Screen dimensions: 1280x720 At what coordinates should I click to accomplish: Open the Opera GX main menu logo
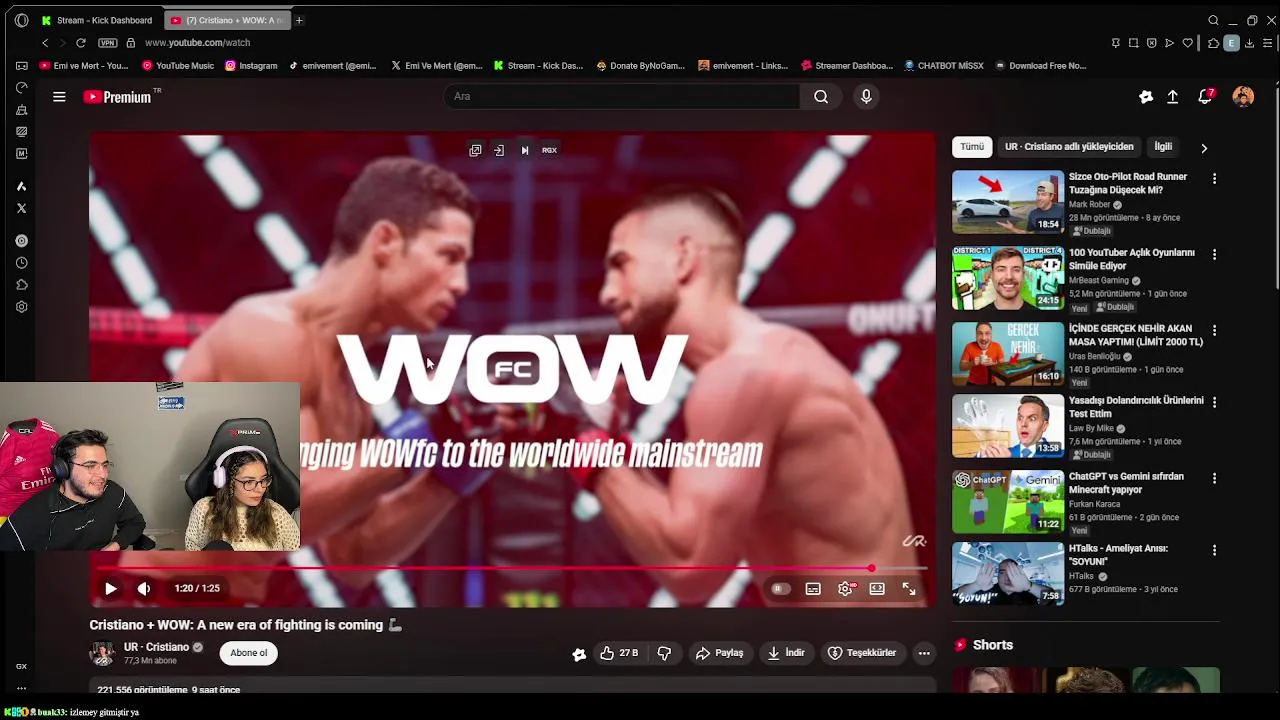point(22,20)
